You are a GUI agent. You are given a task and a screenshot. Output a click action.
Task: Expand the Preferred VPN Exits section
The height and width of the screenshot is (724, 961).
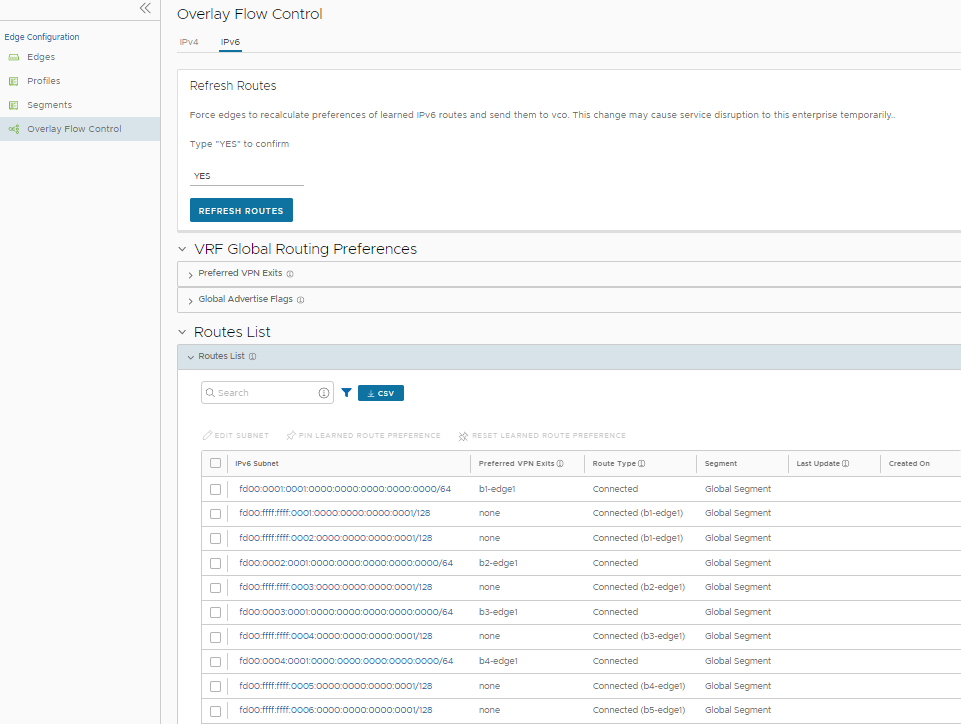pyautogui.click(x=190, y=274)
